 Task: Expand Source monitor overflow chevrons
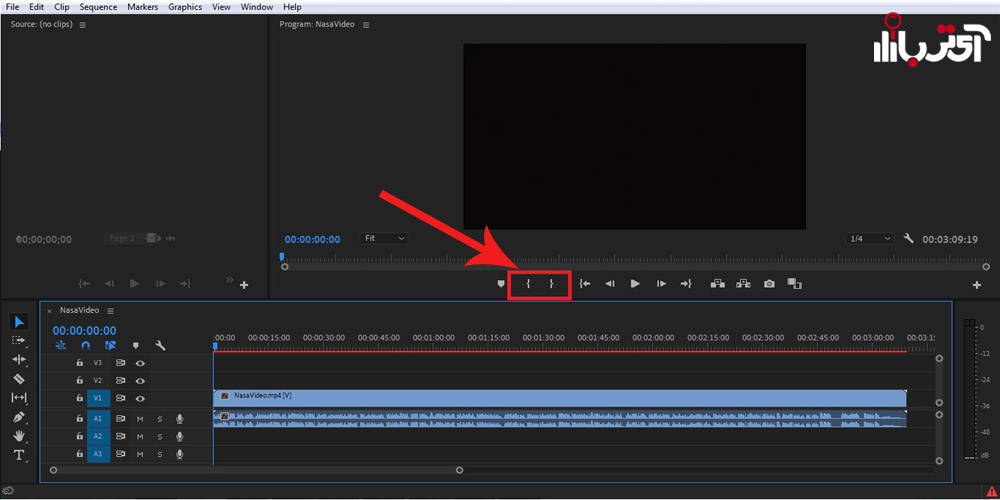tap(230, 280)
